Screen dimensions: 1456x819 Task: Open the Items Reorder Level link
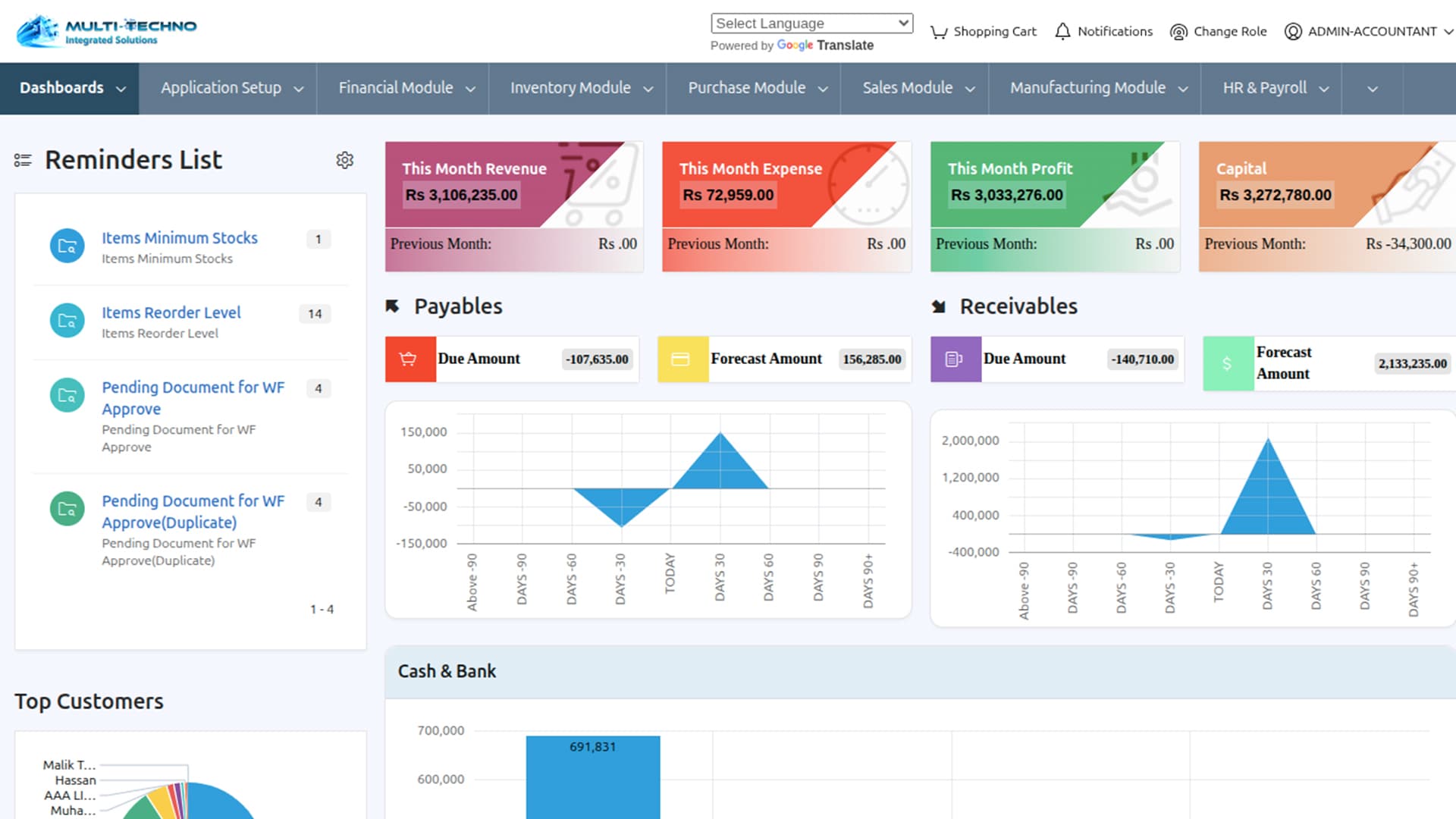tap(171, 312)
